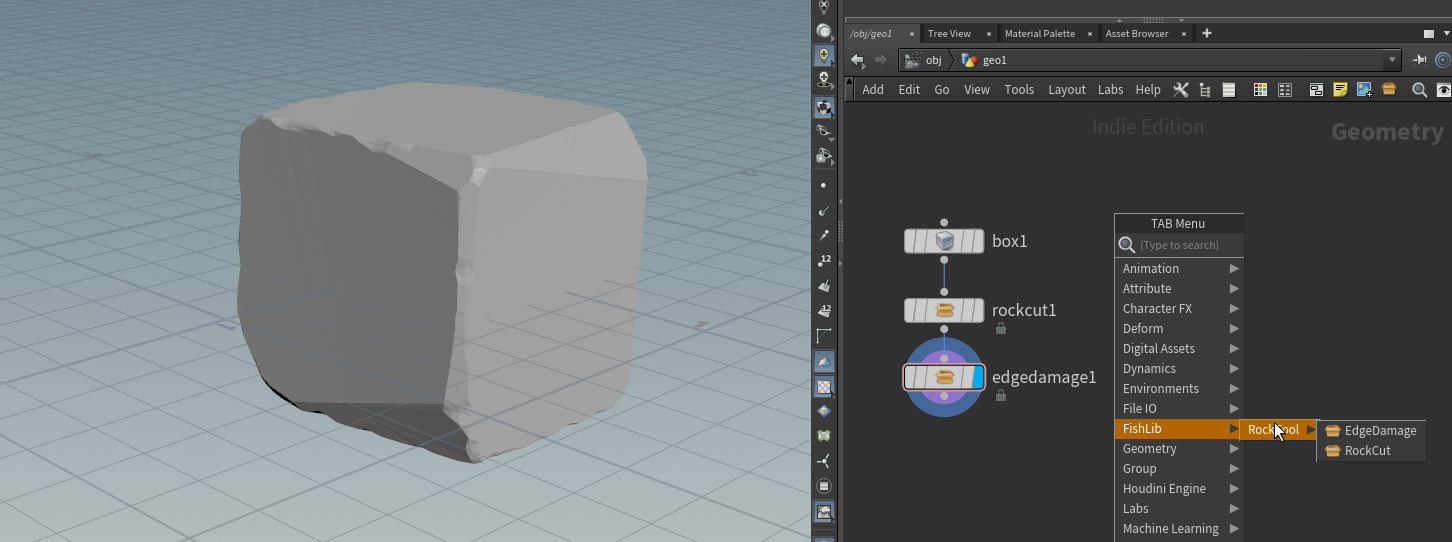Open the path history dropdown arrow
Image resolution: width=1452 pixels, height=542 pixels.
[1392, 60]
